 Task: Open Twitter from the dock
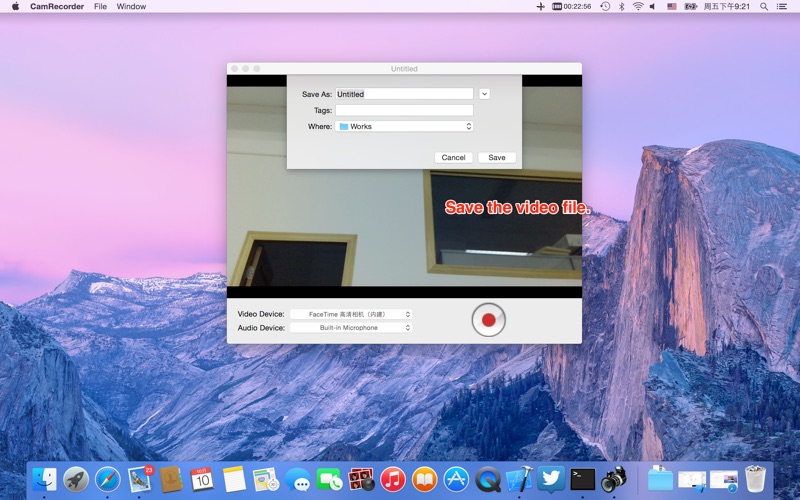[x=551, y=480]
